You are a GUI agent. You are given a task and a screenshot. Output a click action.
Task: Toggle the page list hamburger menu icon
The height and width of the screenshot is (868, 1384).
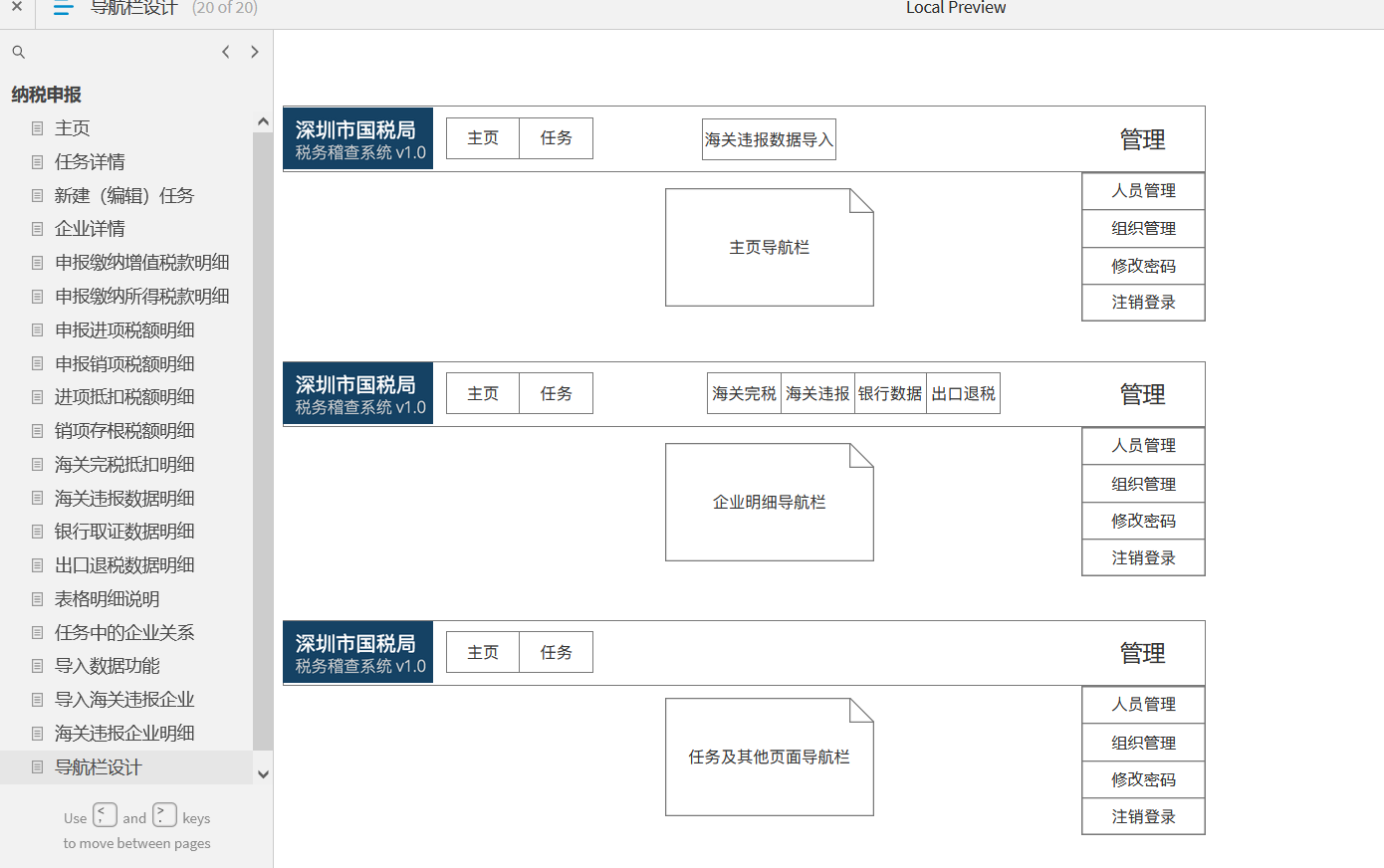coord(64,8)
